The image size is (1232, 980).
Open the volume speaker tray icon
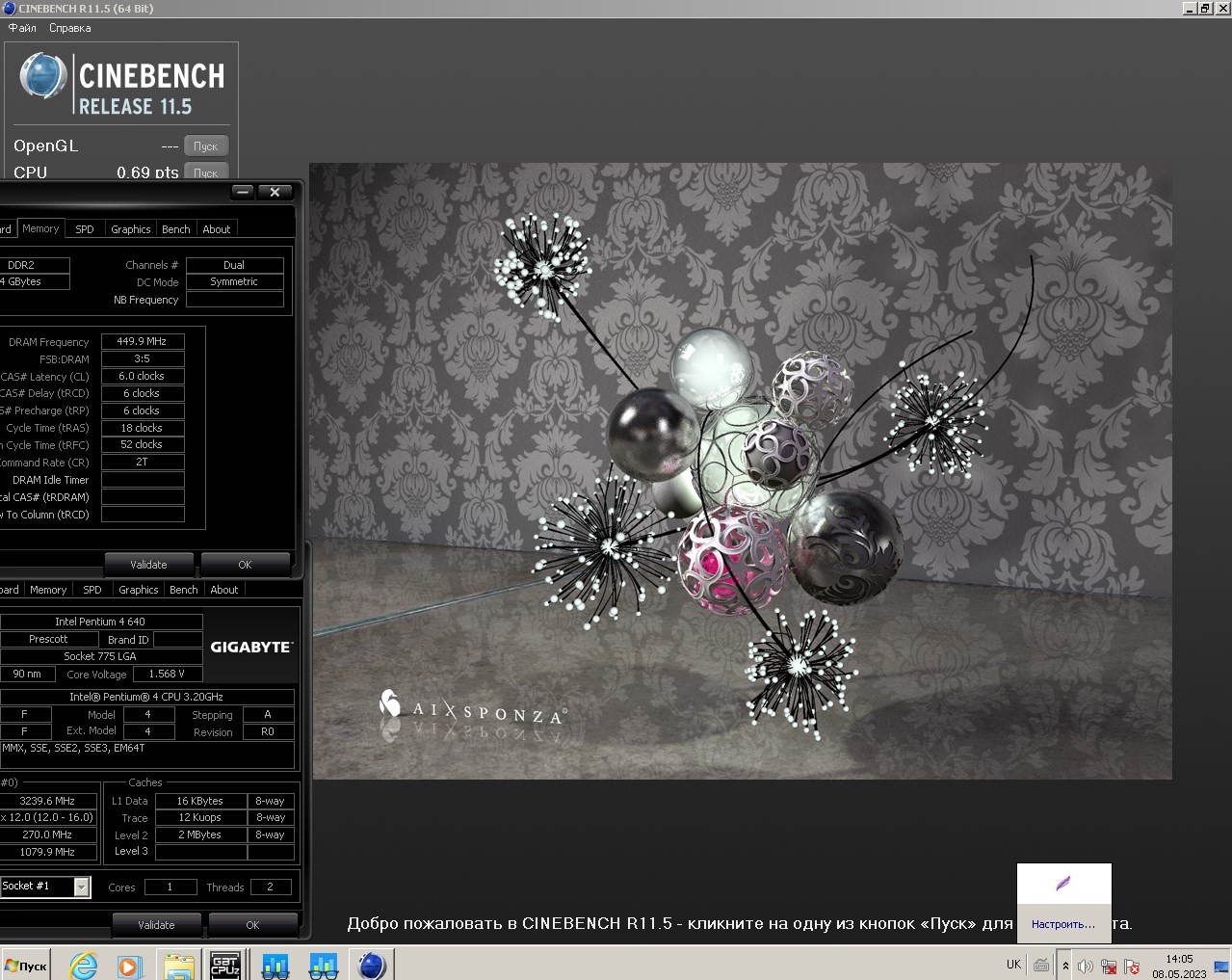coord(1086,966)
